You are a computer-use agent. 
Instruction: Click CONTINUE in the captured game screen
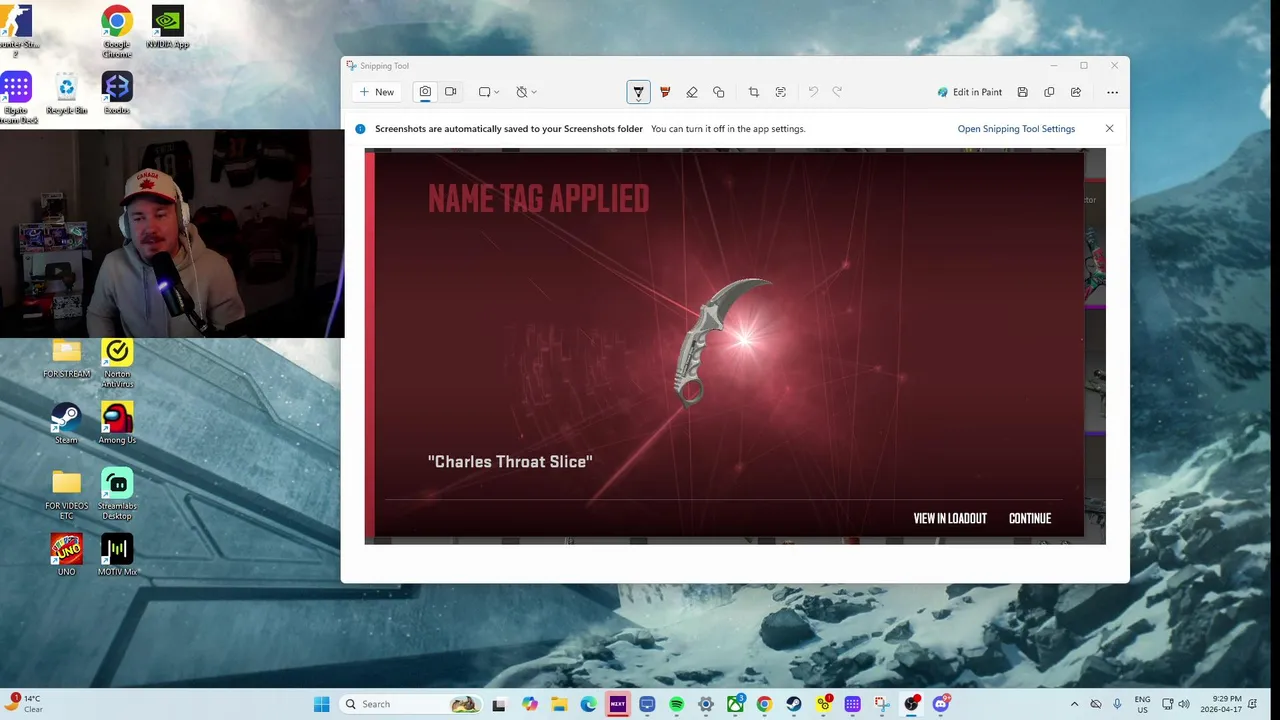pos(1030,518)
